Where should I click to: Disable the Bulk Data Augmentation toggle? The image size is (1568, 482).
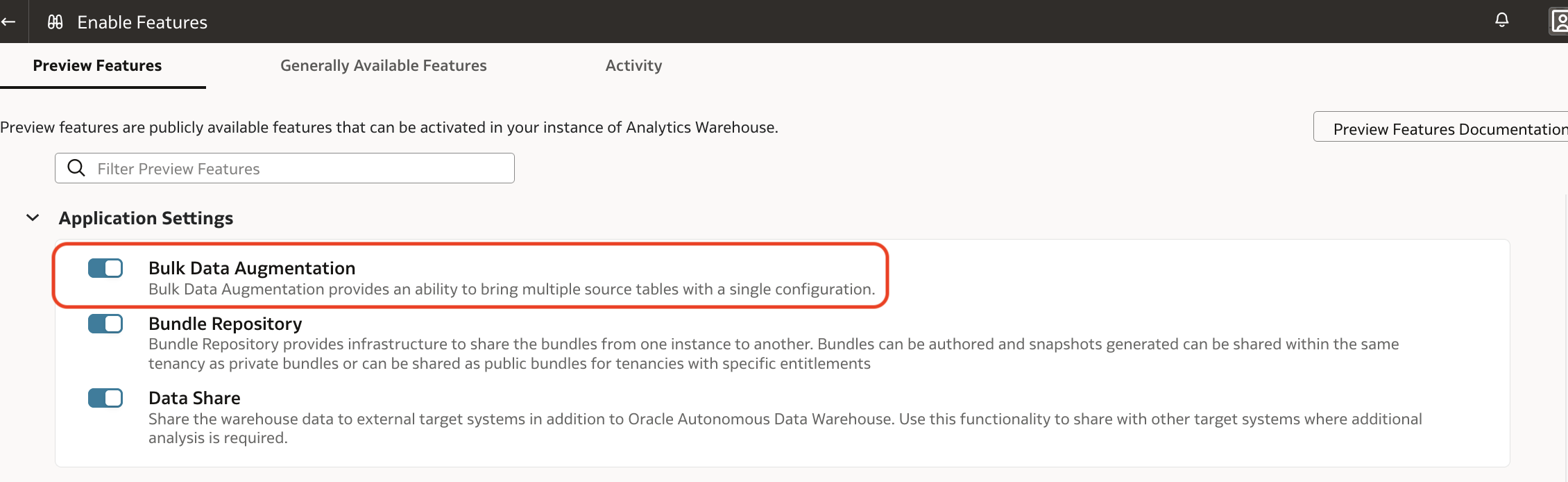tap(105, 268)
